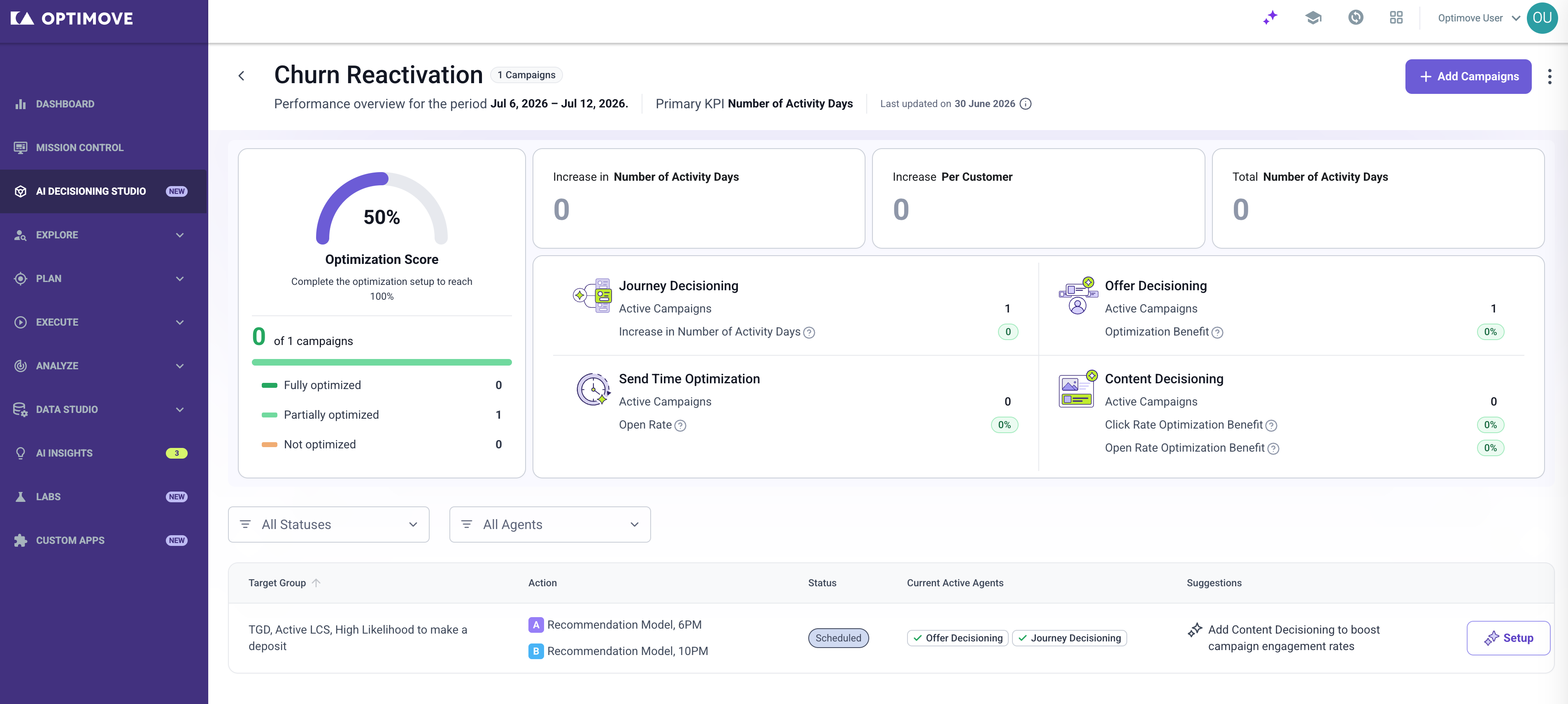Click the Optimove logo
This screenshot has height=704, width=1568.
[x=71, y=18]
